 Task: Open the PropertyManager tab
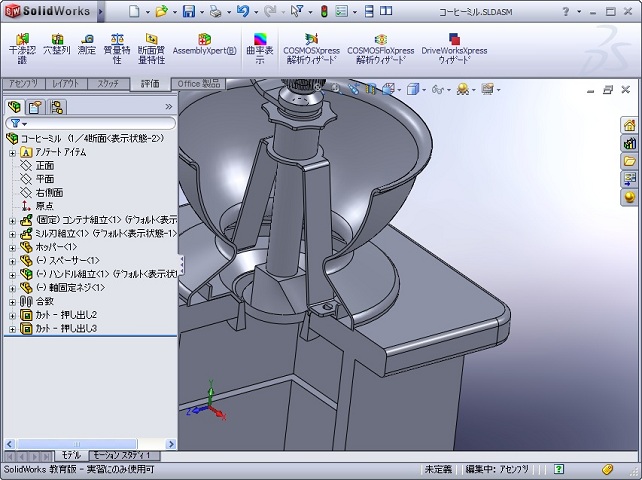click(x=35, y=107)
